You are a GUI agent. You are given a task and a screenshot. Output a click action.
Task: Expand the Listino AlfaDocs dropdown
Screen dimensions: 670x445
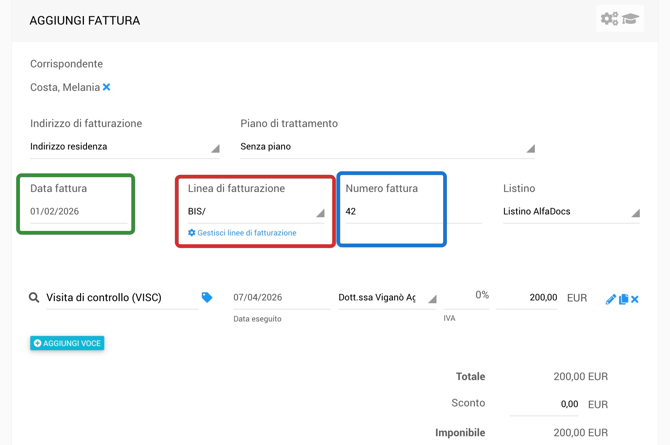571,212
